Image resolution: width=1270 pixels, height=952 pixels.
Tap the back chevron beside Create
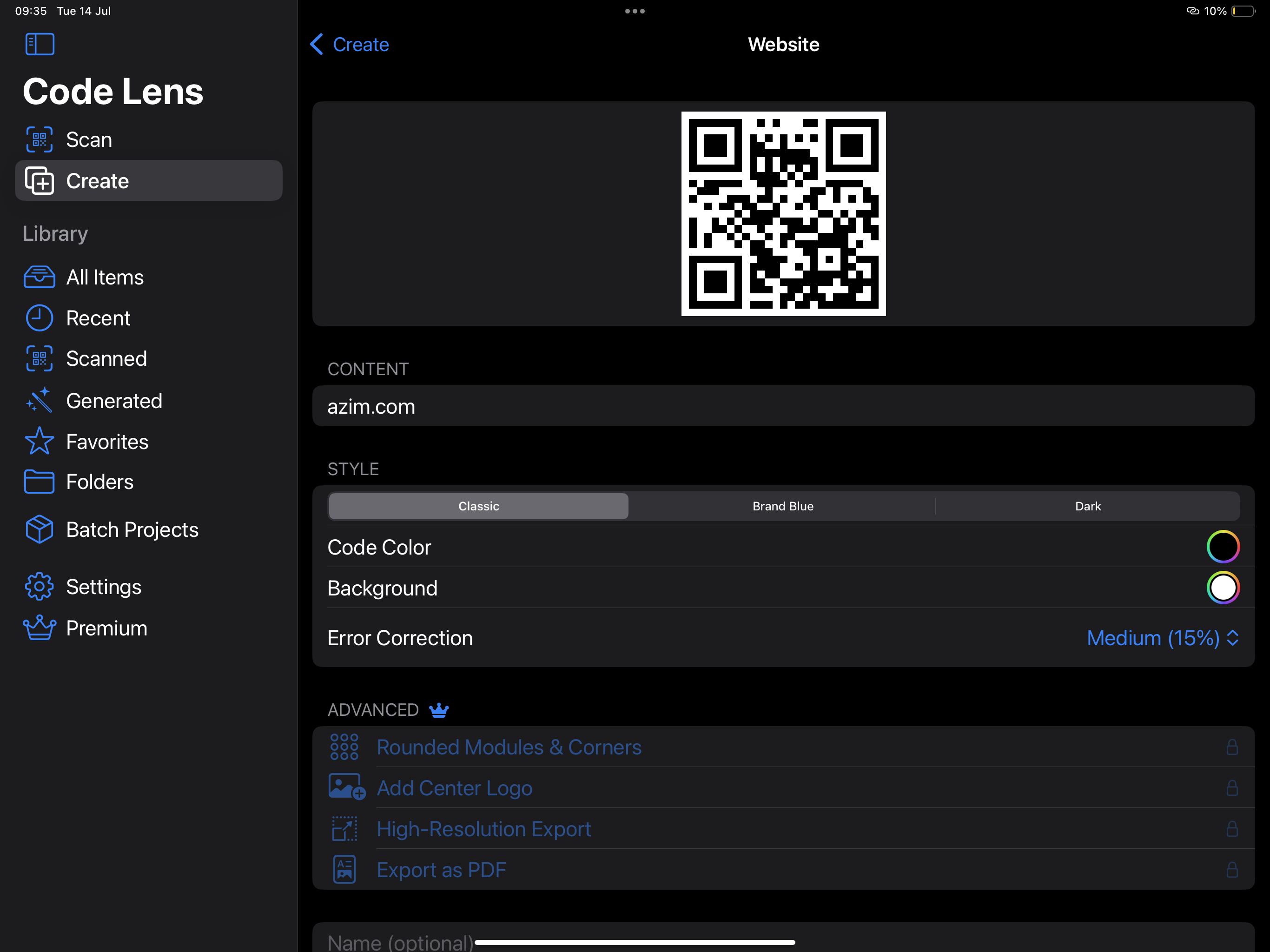tap(317, 44)
